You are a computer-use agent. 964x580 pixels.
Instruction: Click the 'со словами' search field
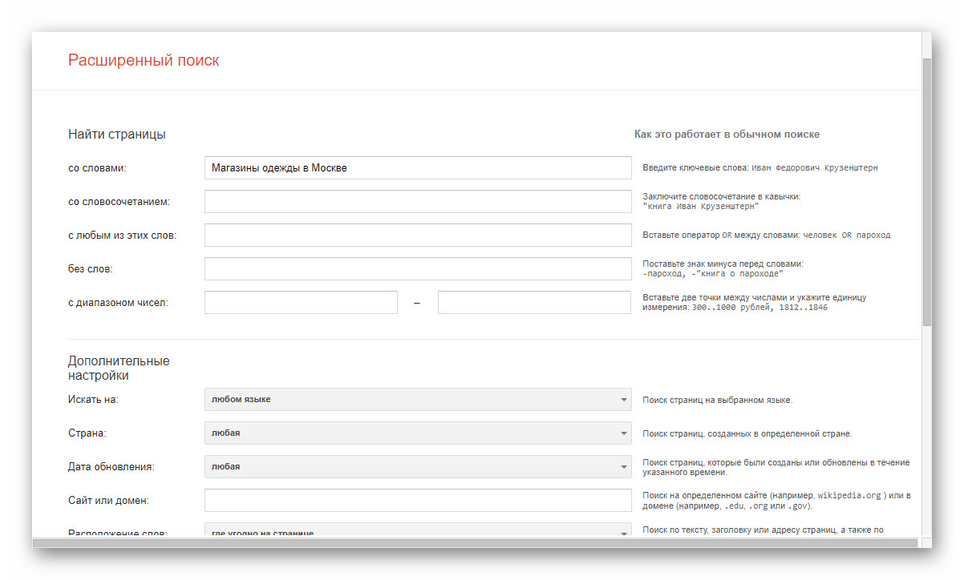(x=417, y=168)
